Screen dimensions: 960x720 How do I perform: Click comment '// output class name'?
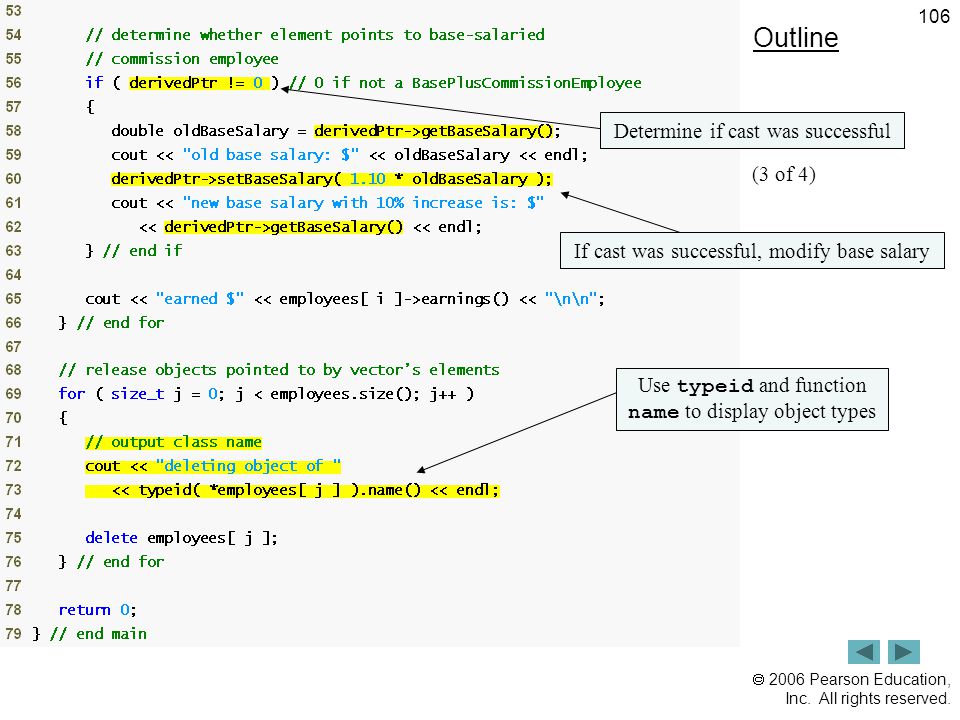(173, 442)
